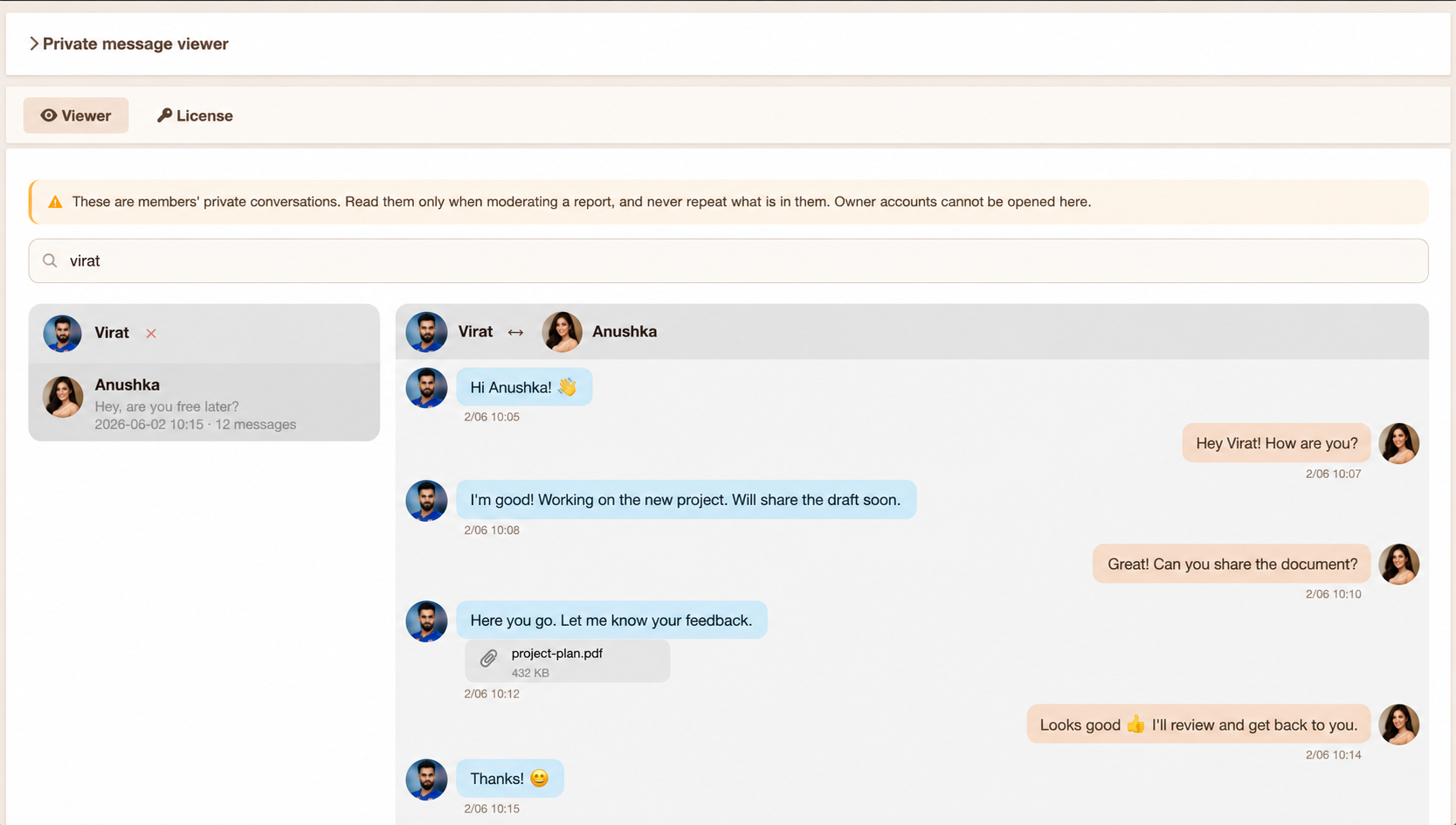
Task: Click Anushka's avatar beside 'Looks good' message
Action: coord(1398,724)
